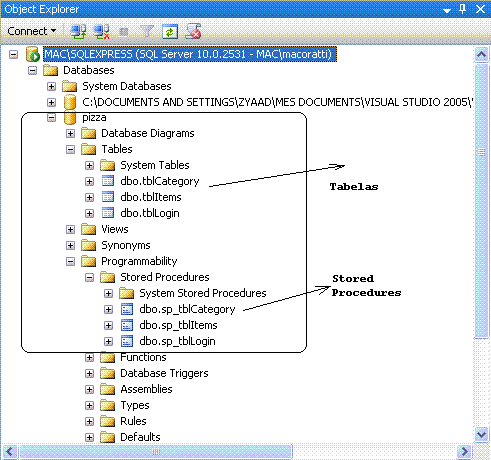The image size is (491, 460).
Task: Select the Programmability label
Action: tap(139, 261)
